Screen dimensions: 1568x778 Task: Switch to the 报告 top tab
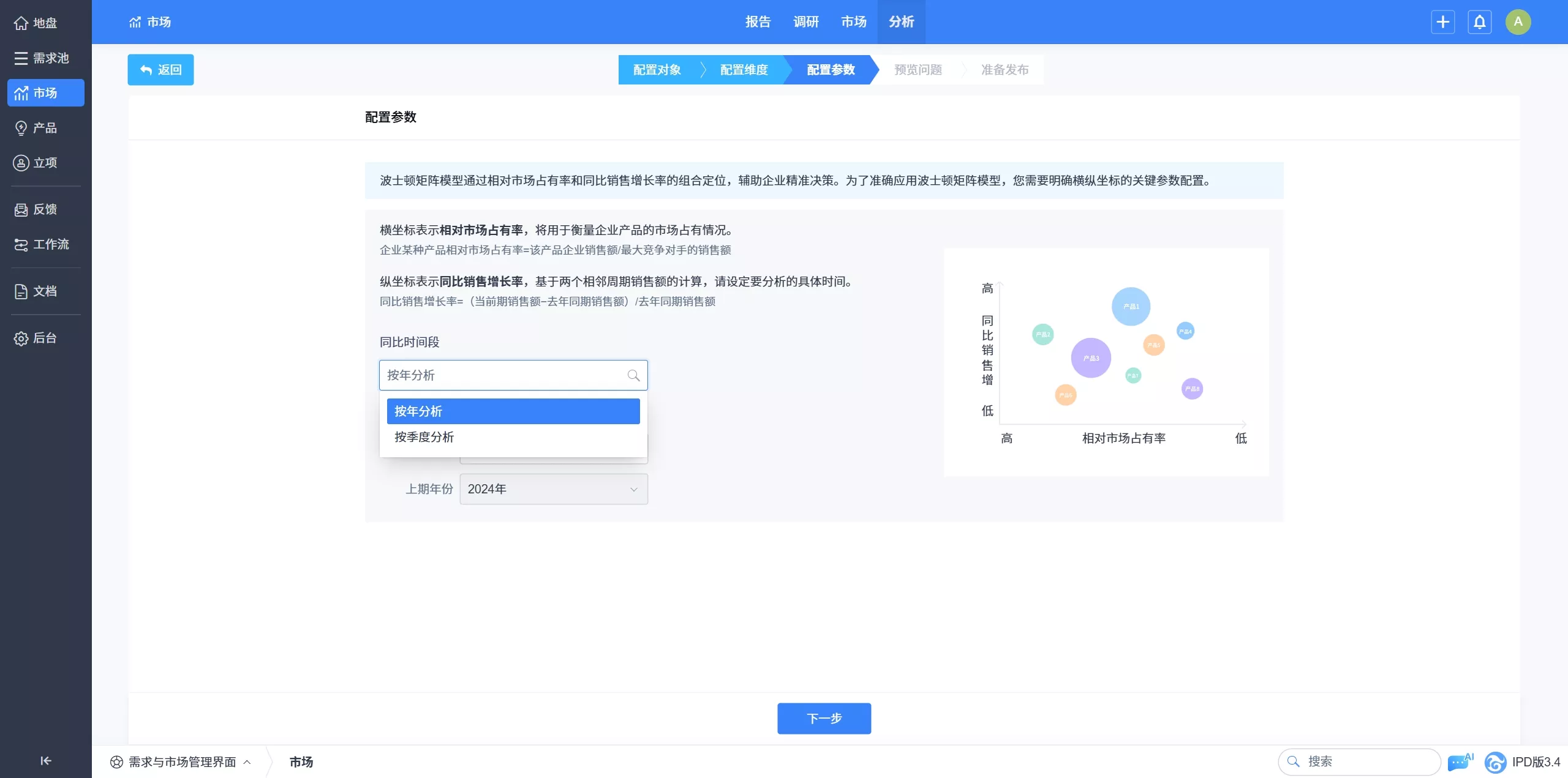click(758, 22)
